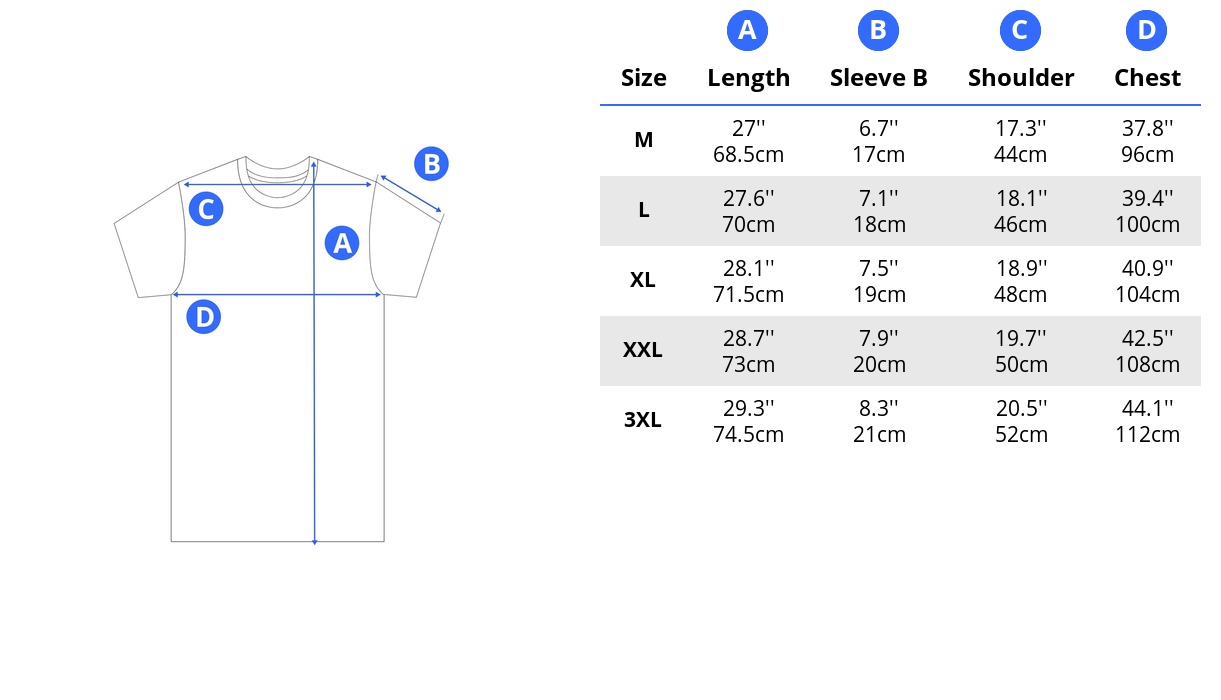
Task: Click the Size column header
Action: click(x=643, y=78)
